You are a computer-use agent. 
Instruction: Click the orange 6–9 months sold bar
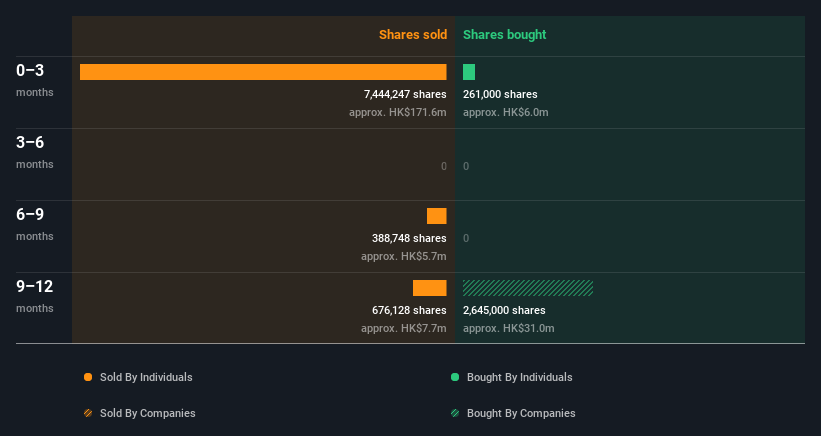[437, 216]
